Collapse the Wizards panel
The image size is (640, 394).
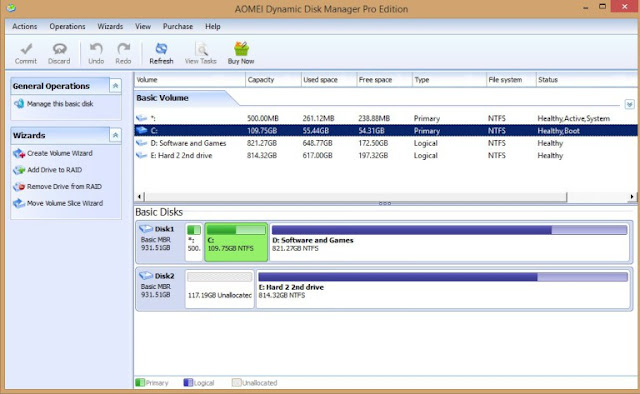pos(116,135)
